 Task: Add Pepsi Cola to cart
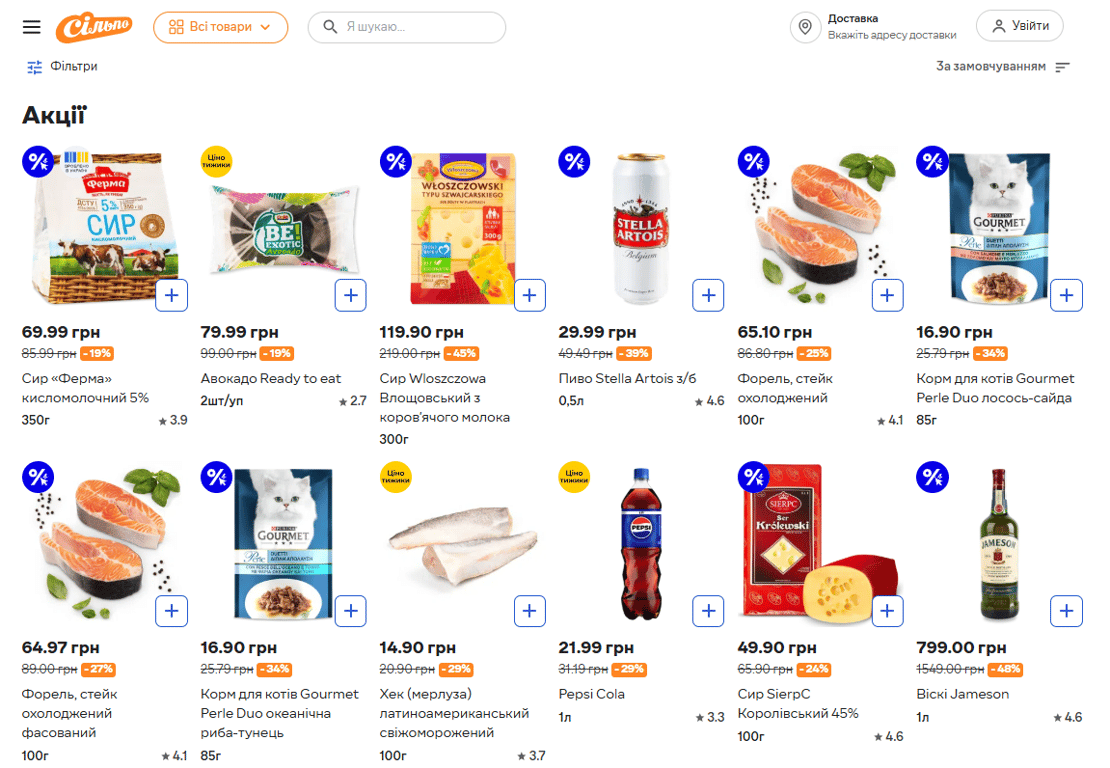708,610
